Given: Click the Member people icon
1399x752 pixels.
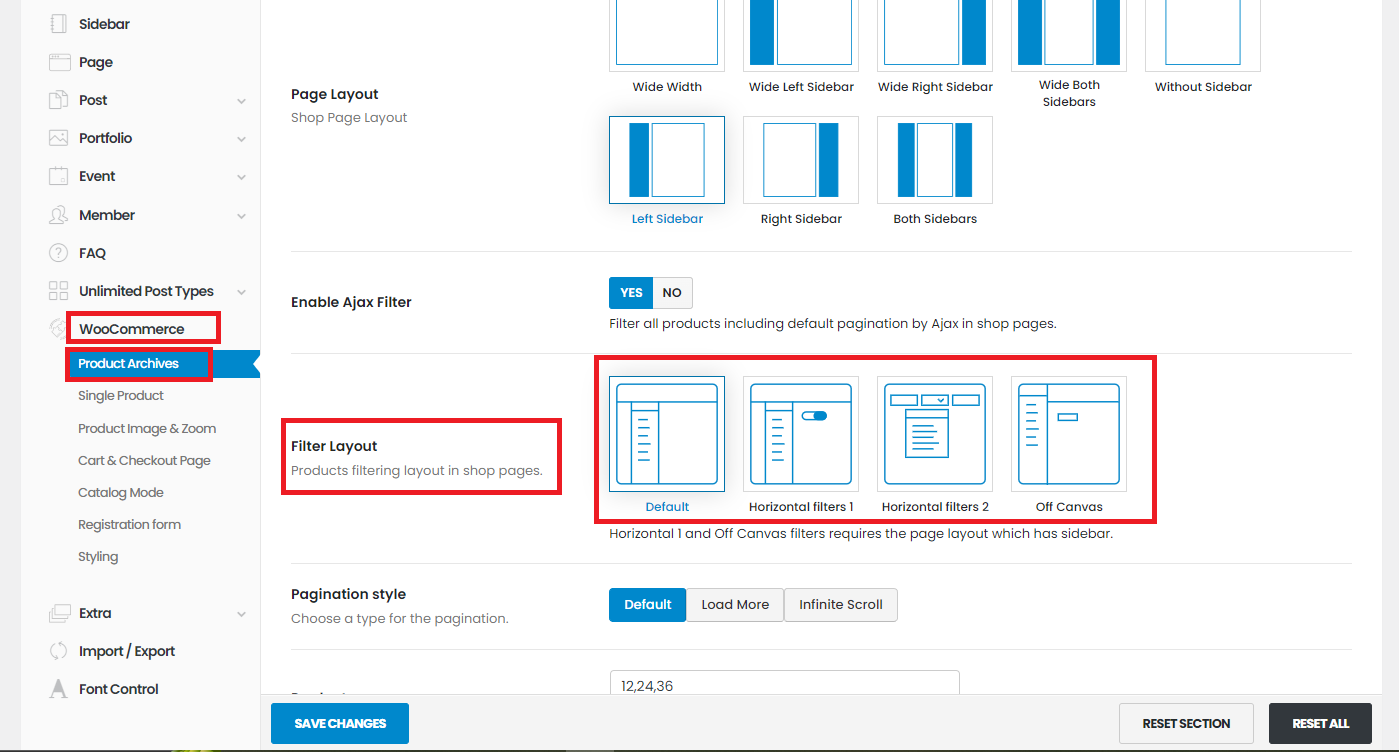Looking at the screenshot, I should coord(58,215).
